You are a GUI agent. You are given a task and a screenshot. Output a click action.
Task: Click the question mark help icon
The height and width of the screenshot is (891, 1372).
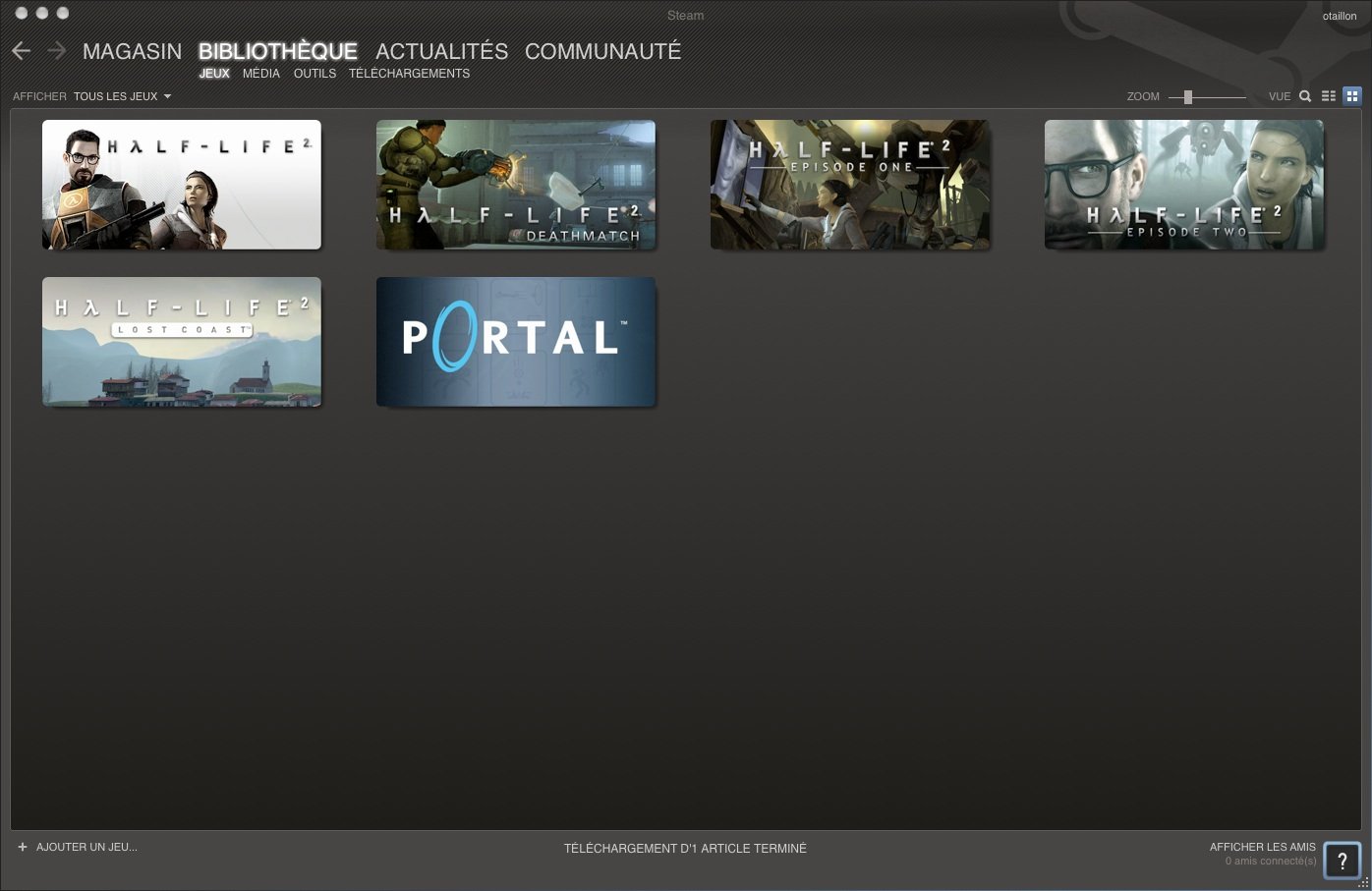click(1342, 861)
